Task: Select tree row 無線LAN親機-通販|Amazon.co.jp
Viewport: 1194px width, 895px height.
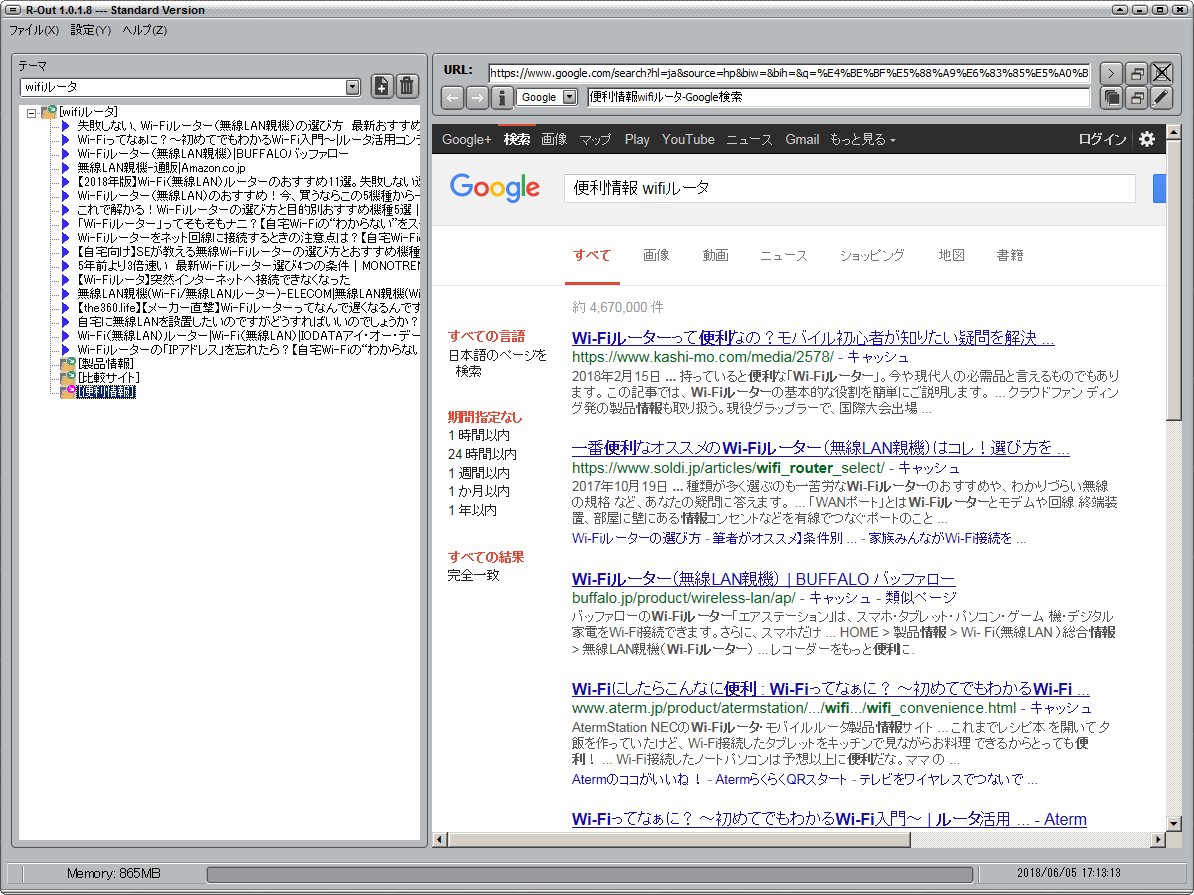Action: tap(161, 168)
